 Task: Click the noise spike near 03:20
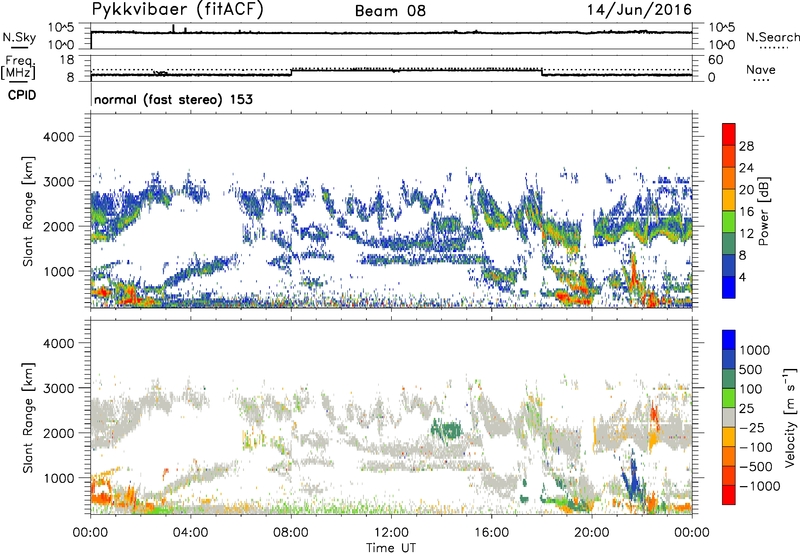[173, 29]
